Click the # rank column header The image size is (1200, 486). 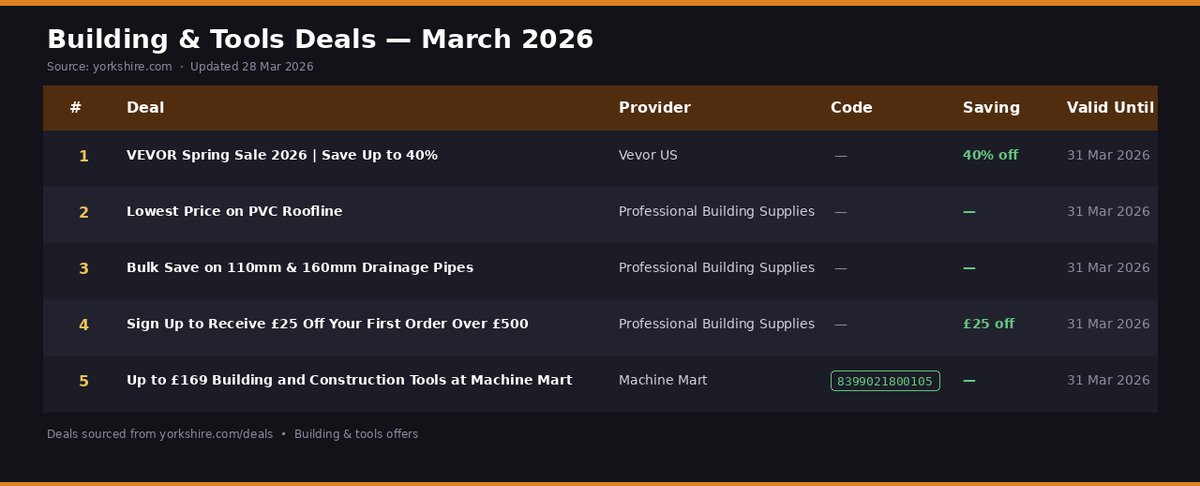point(76,108)
